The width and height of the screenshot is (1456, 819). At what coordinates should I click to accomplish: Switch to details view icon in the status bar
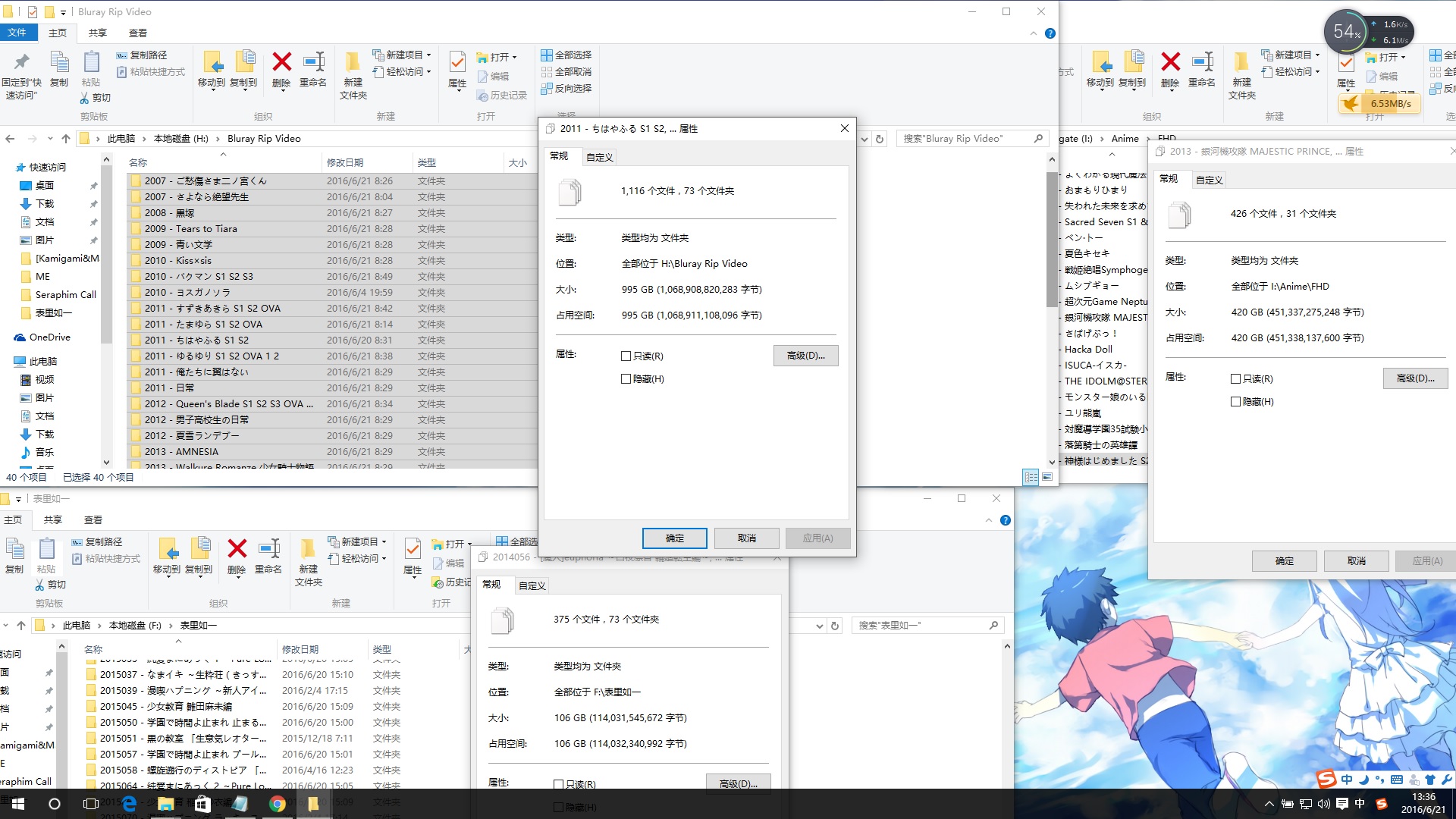point(1031,477)
